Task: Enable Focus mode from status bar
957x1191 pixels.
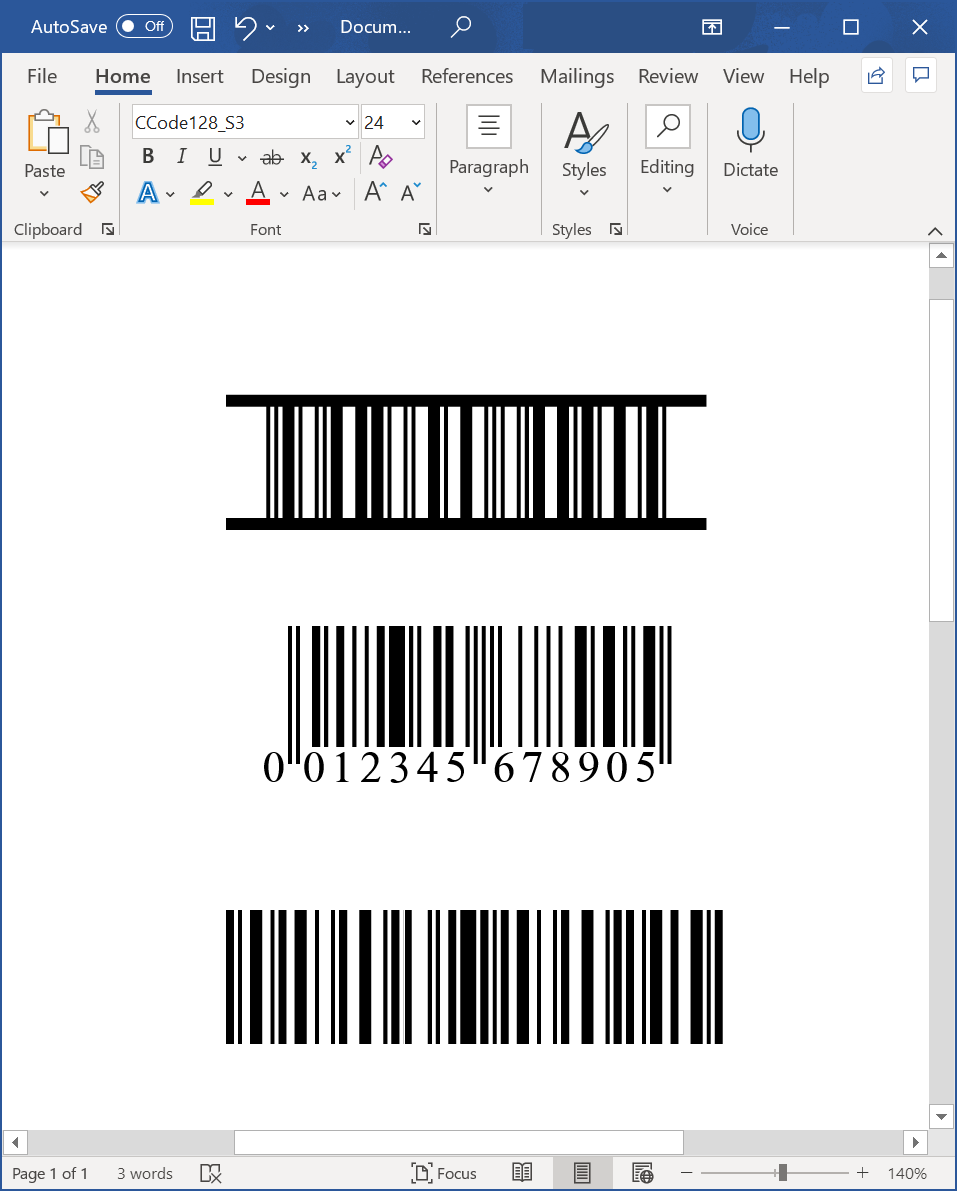Action: pos(444,1173)
